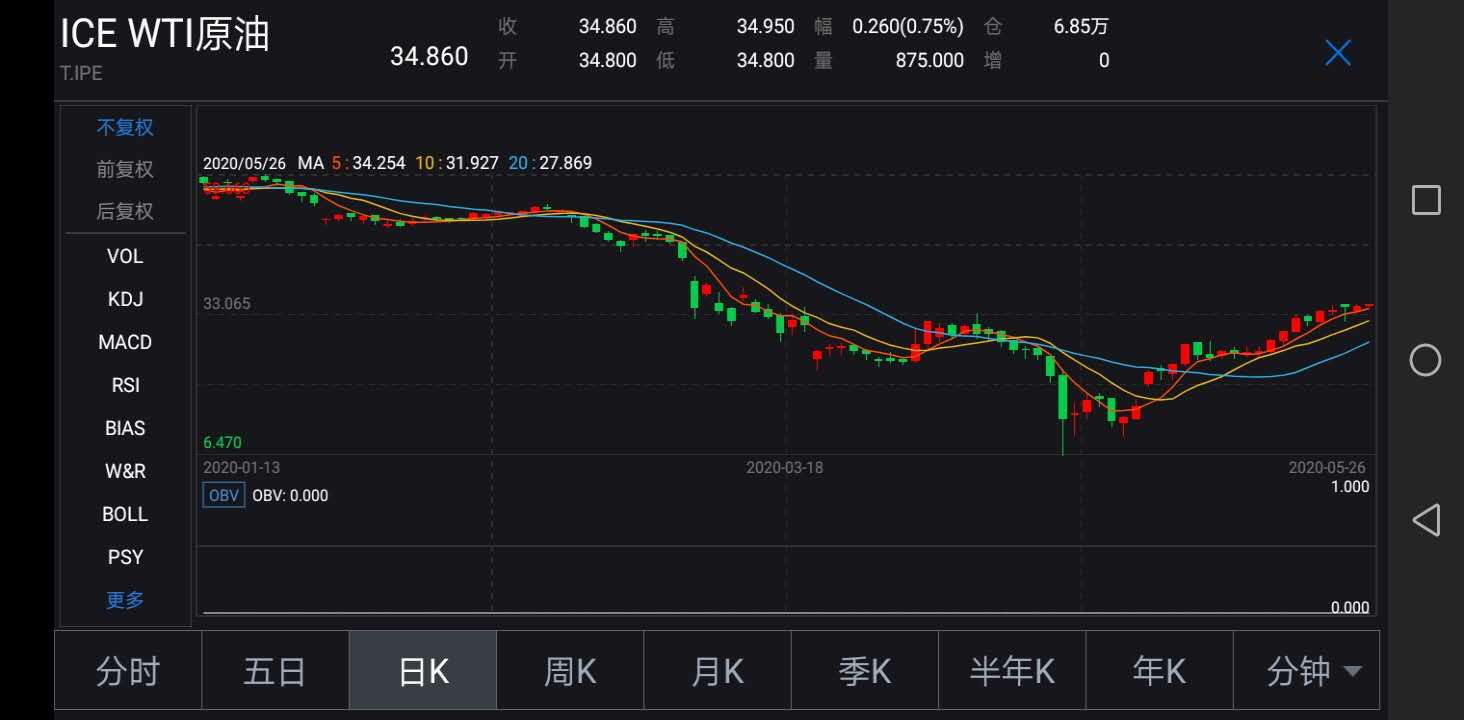Open the 分钟 interval dropdown
This screenshot has width=1464, height=720.
pos(1310,670)
